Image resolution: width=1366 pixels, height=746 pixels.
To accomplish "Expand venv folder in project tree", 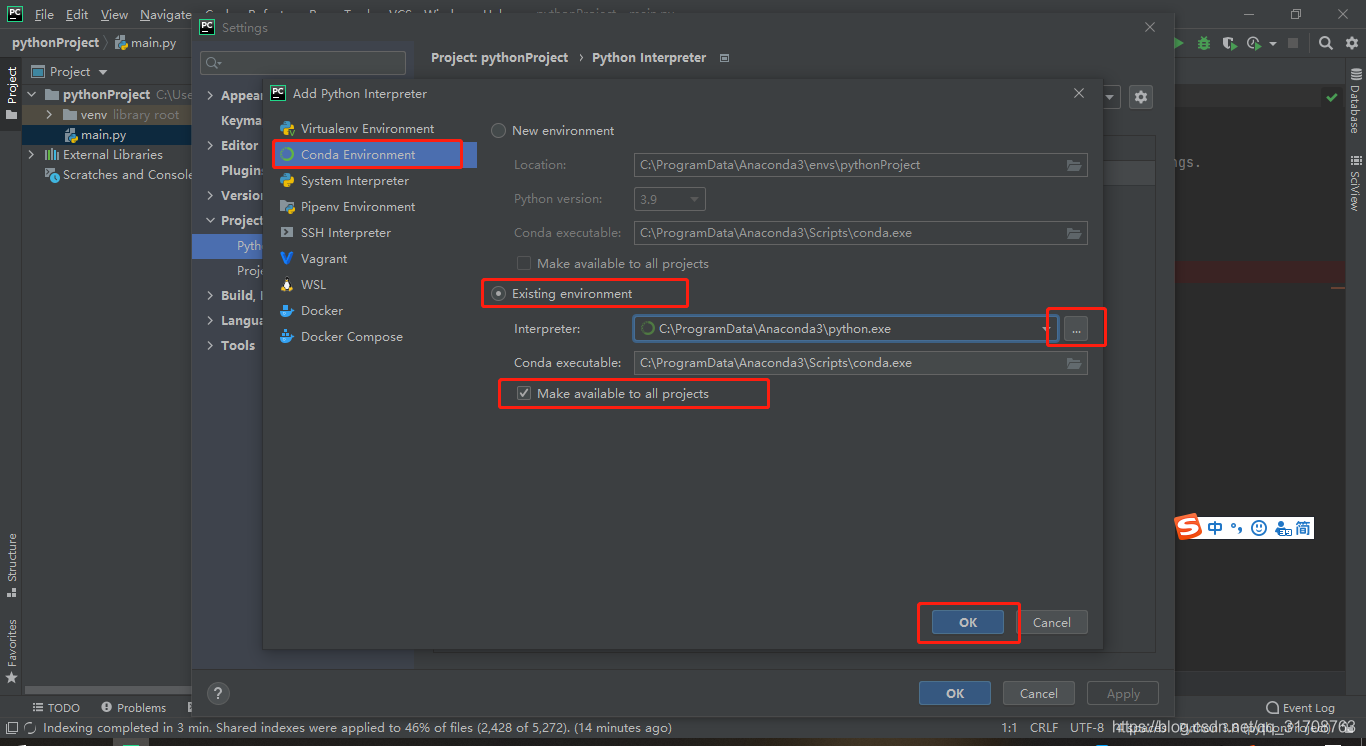I will pyautogui.click(x=49, y=115).
